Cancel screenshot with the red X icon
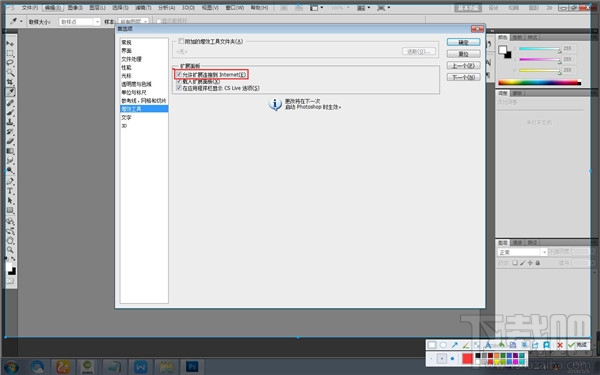This screenshot has width=600, height=375. pos(560,345)
